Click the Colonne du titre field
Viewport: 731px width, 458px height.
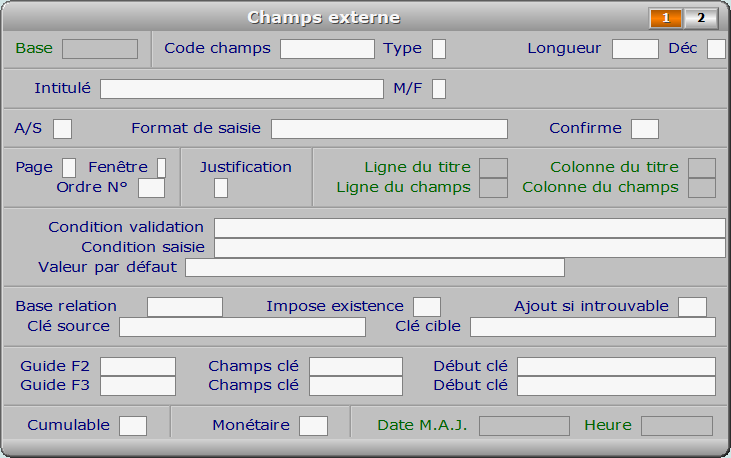(x=702, y=168)
